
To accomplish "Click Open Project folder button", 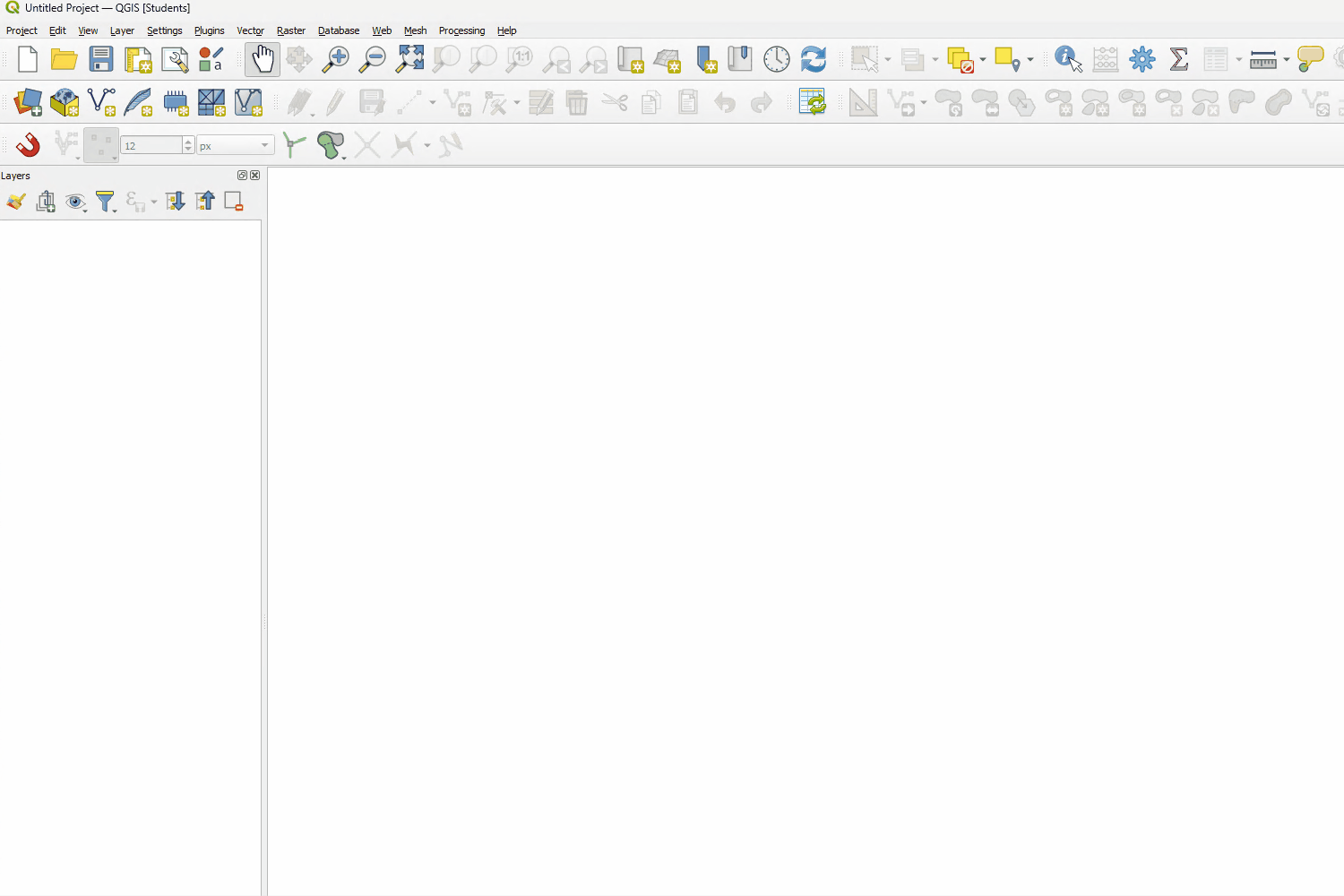I will click(64, 60).
